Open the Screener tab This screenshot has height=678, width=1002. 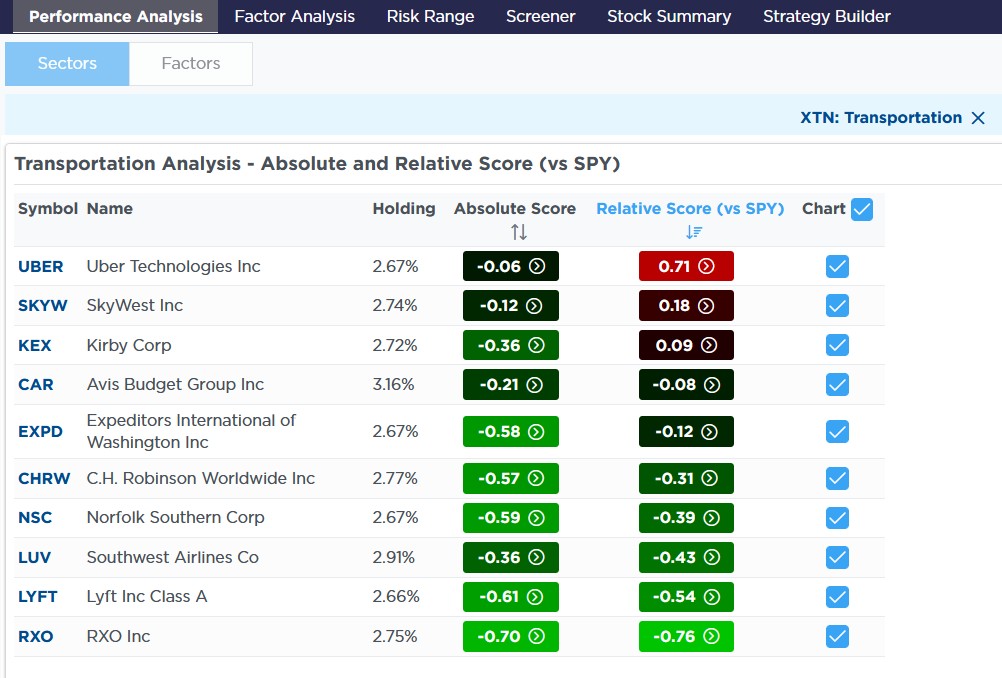[x=540, y=16]
